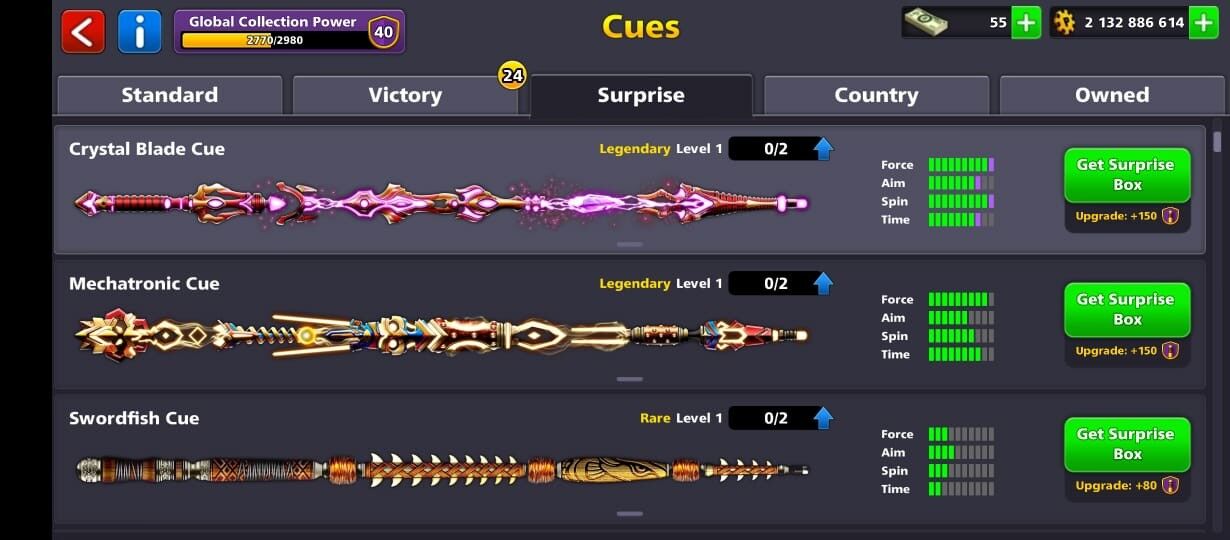This screenshot has width=1230, height=540.
Task: Get Surprise Box for Crystal Blade Cue
Action: click(1127, 175)
